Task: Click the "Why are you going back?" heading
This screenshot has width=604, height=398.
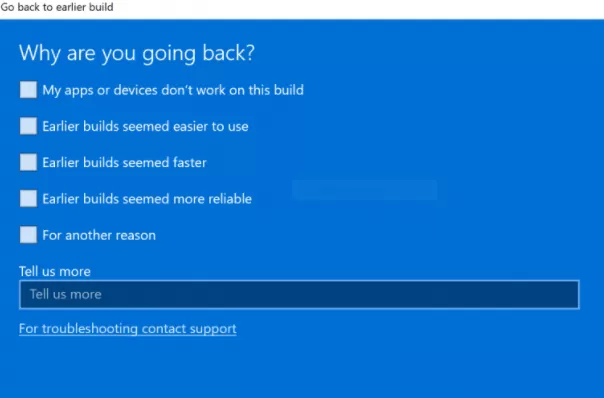Action: tap(137, 53)
